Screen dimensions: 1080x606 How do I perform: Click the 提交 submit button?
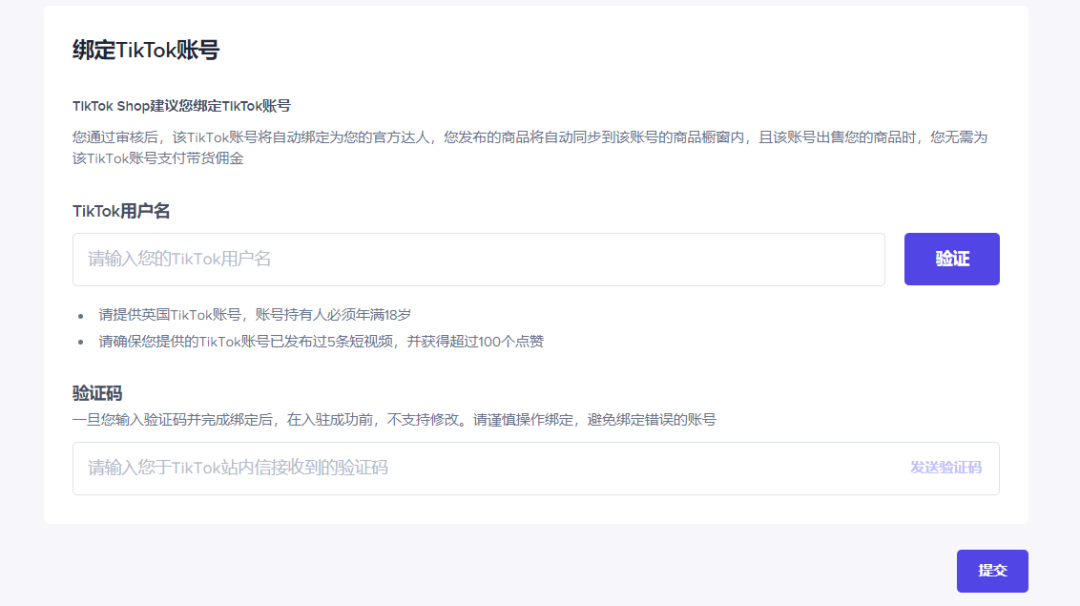coord(992,571)
